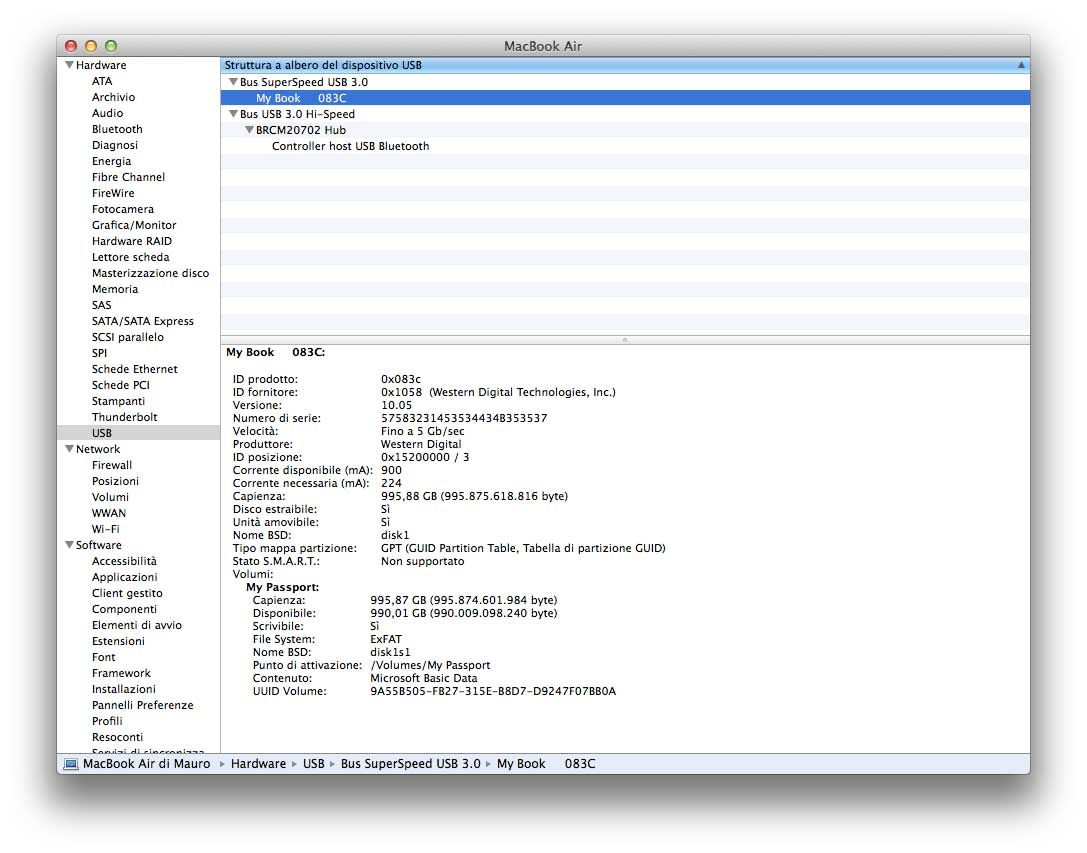Select Thunderbolt in the Hardware list
Image resolution: width=1087 pixels, height=853 pixels.
pos(124,417)
